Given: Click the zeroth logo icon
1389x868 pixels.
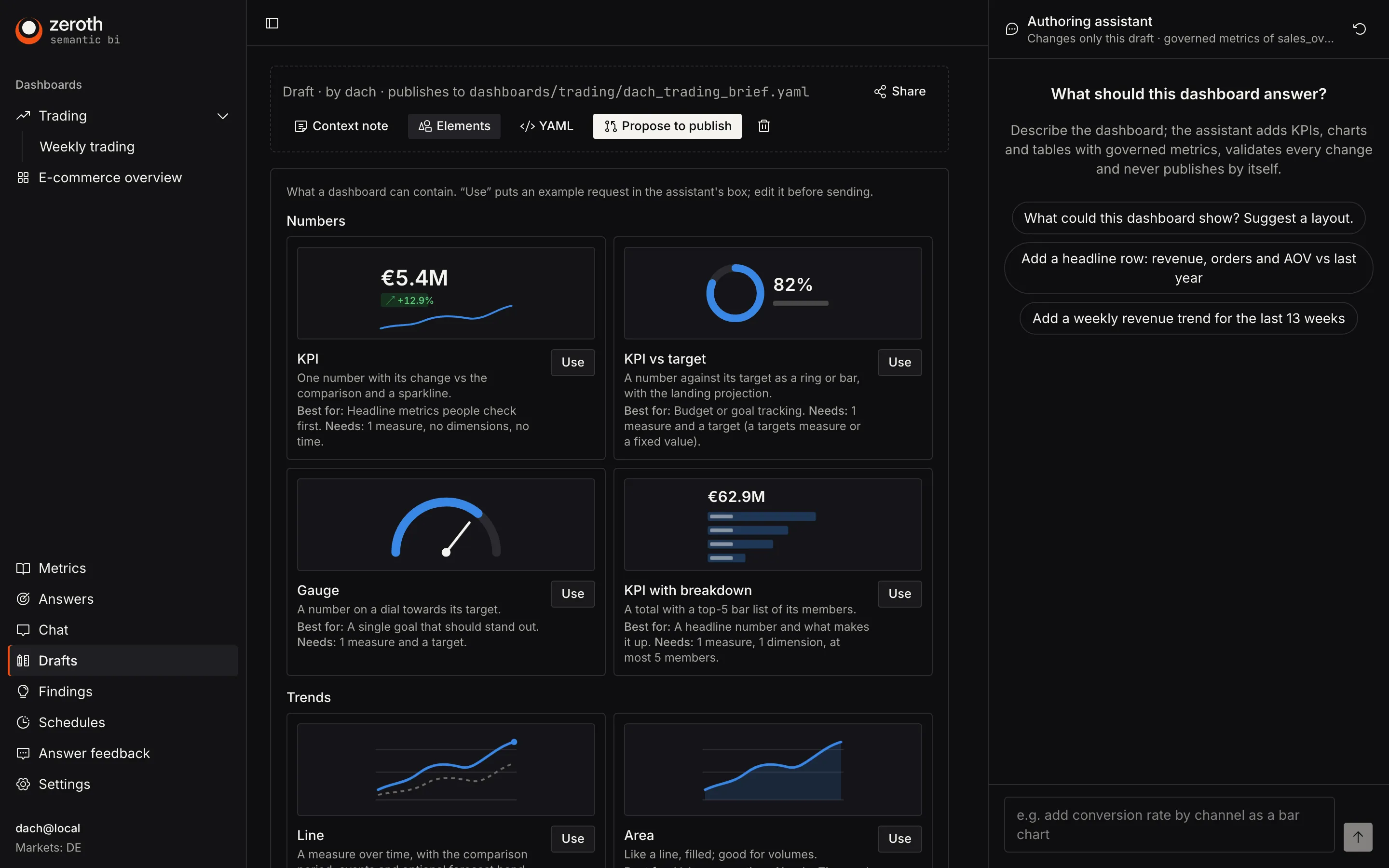Looking at the screenshot, I should coord(29,30).
